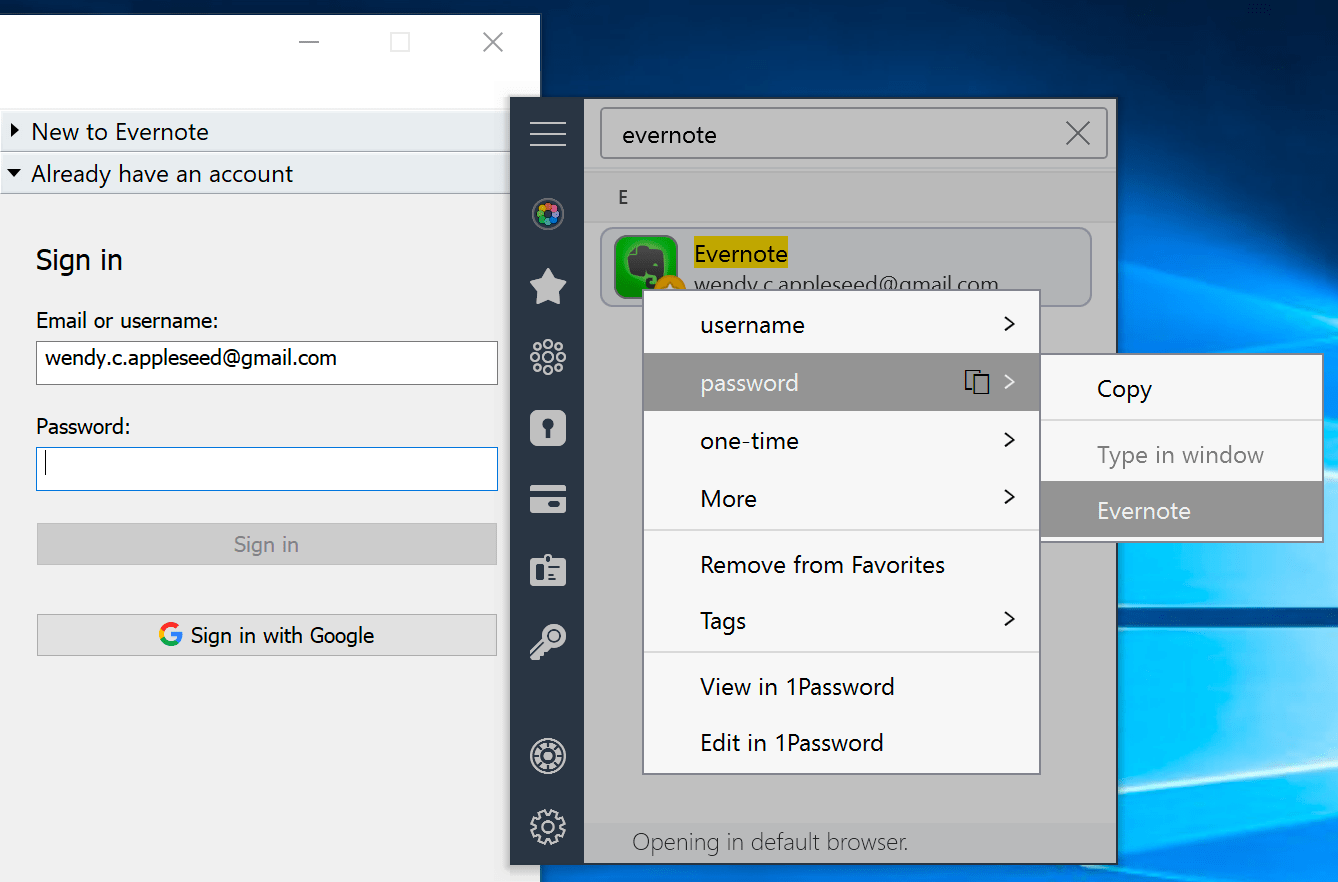The image size is (1338, 882).
Task: Expand the 'New to Evernote' section
Action: pyautogui.click(x=120, y=131)
